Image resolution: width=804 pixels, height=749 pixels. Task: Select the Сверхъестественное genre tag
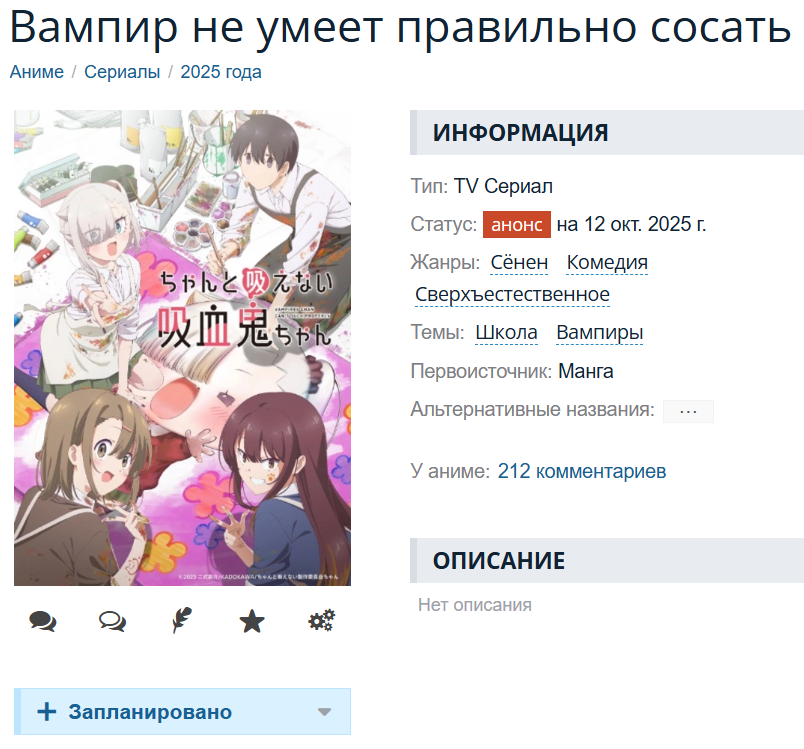[512, 295]
